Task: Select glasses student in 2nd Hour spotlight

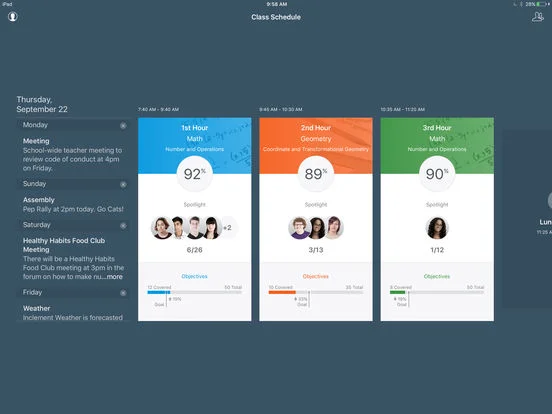Action: pos(299,228)
